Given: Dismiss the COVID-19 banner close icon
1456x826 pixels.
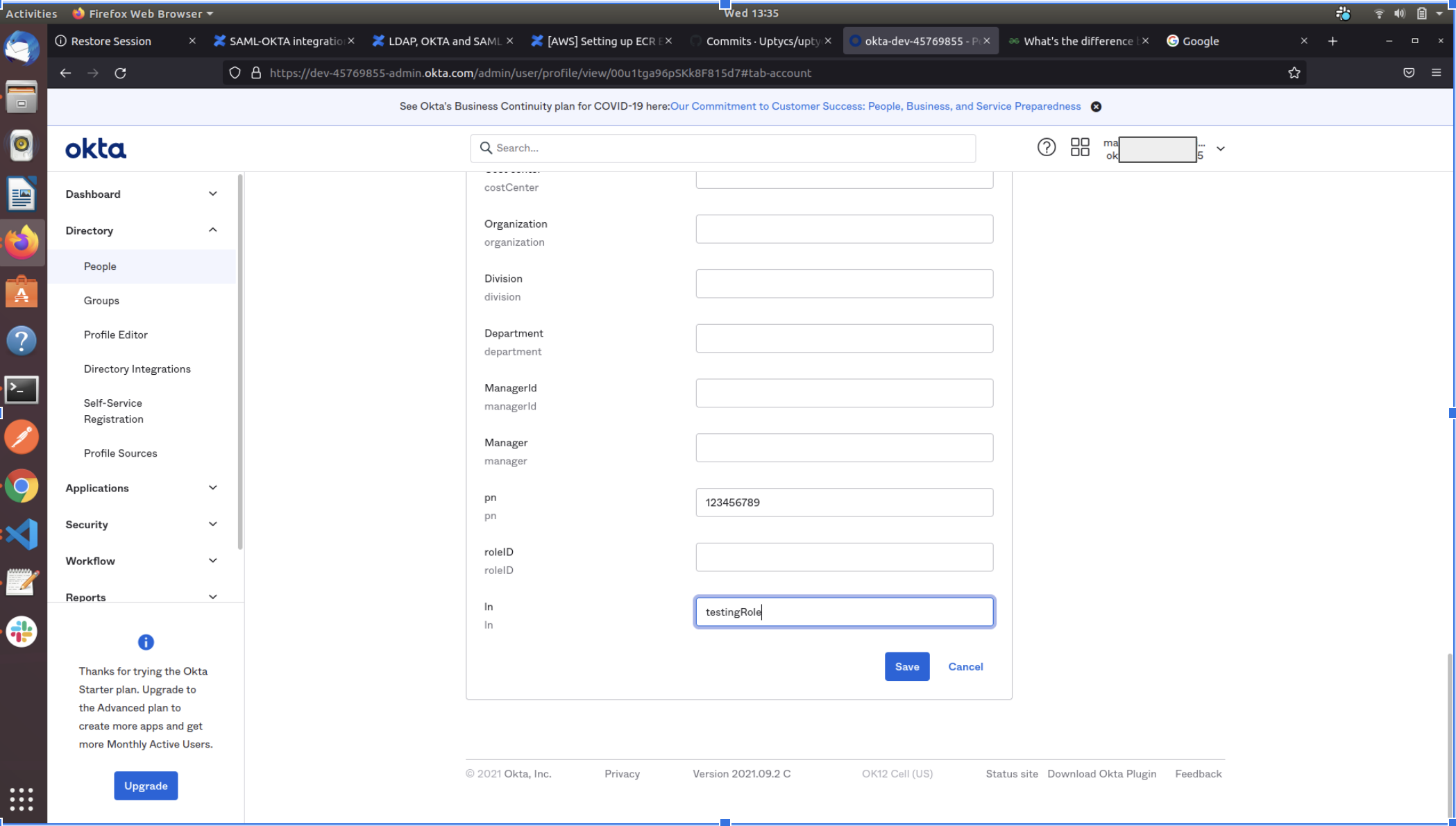Looking at the screenshot, I should click(x=1096, y=106).
